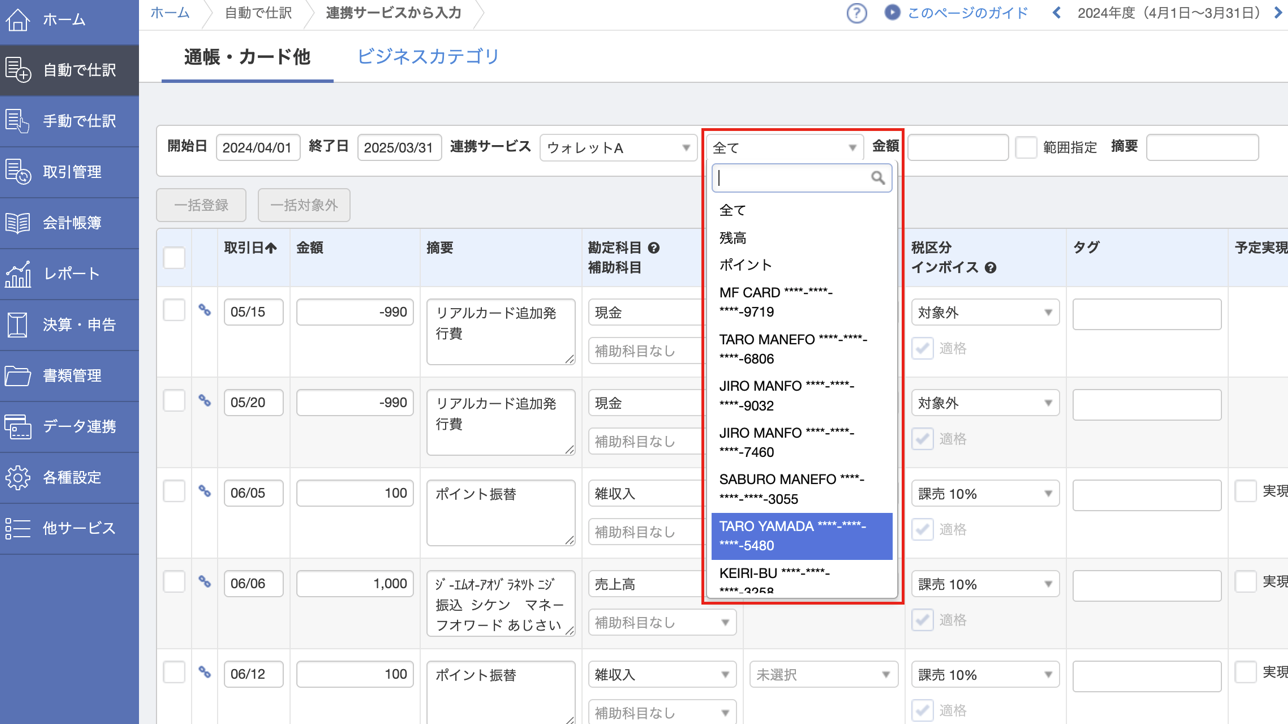The height and width of the screenshot is (724, 1288).
Task: Click the 一括登録 button
Action: [x=201, y=205]
